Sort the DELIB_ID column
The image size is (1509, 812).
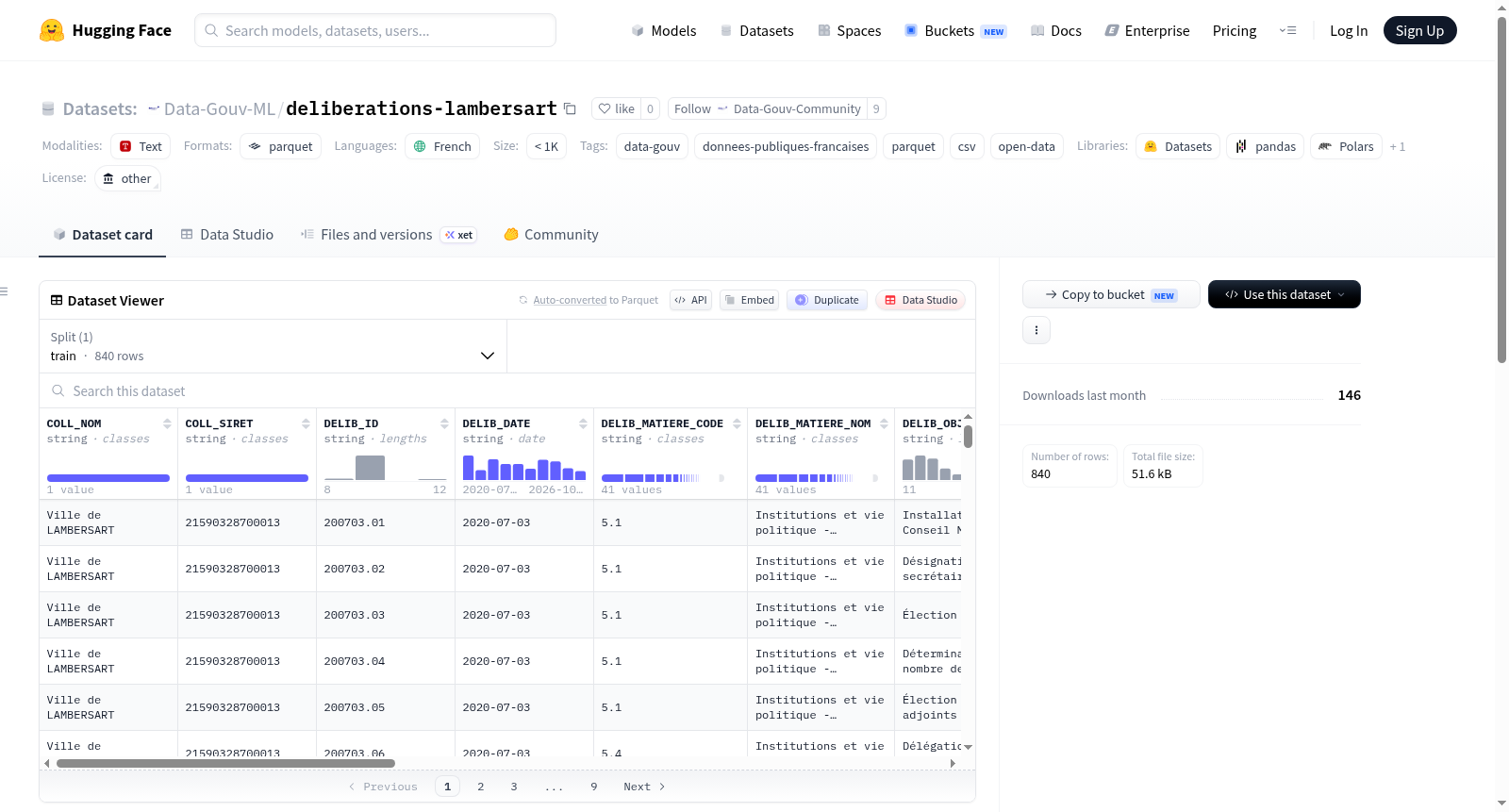click(x=444, y=423)
